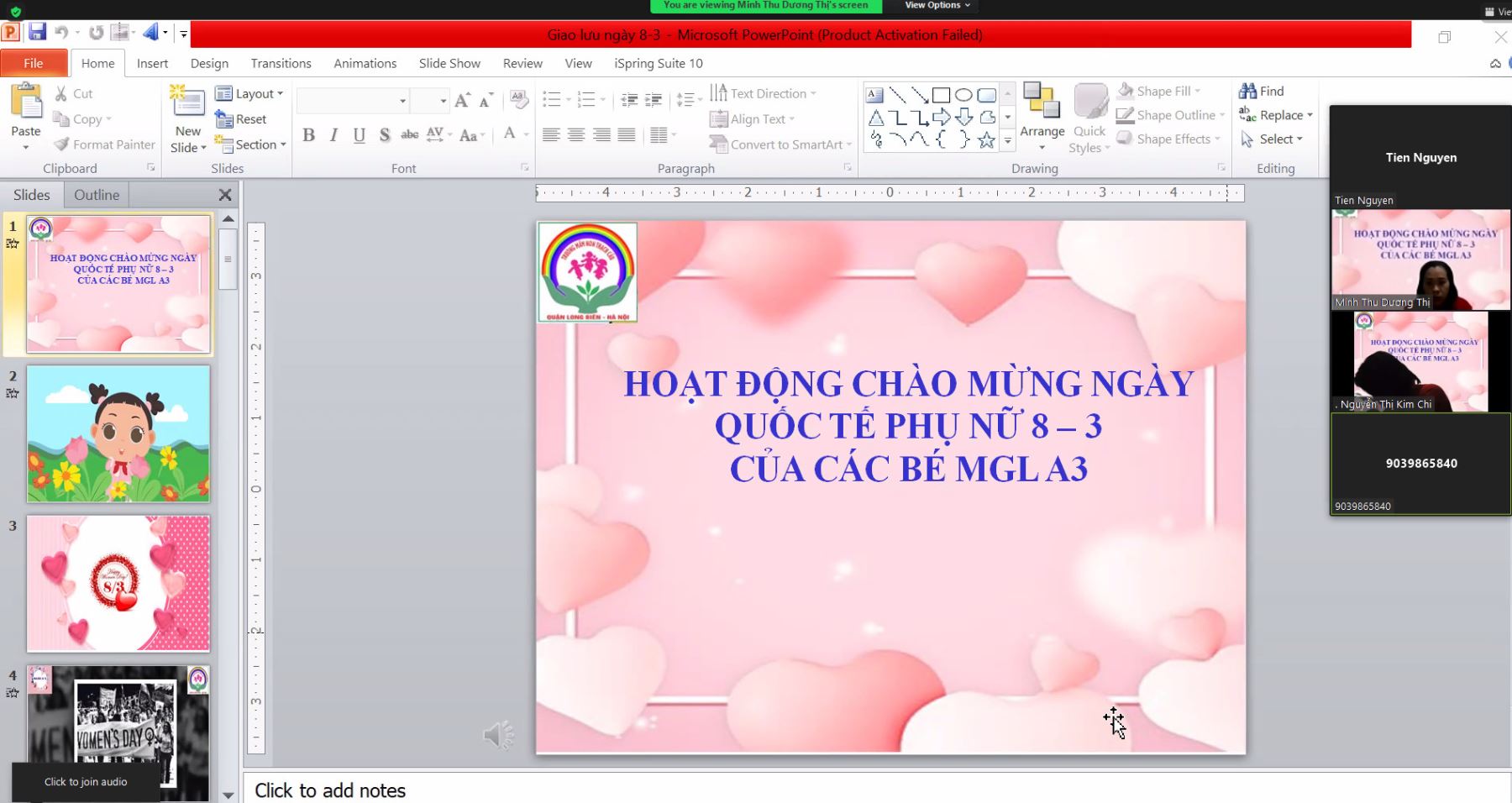Open the Transitions ribbon tab
This screenshot has width=1512, height=803.
tap(281, 63)
